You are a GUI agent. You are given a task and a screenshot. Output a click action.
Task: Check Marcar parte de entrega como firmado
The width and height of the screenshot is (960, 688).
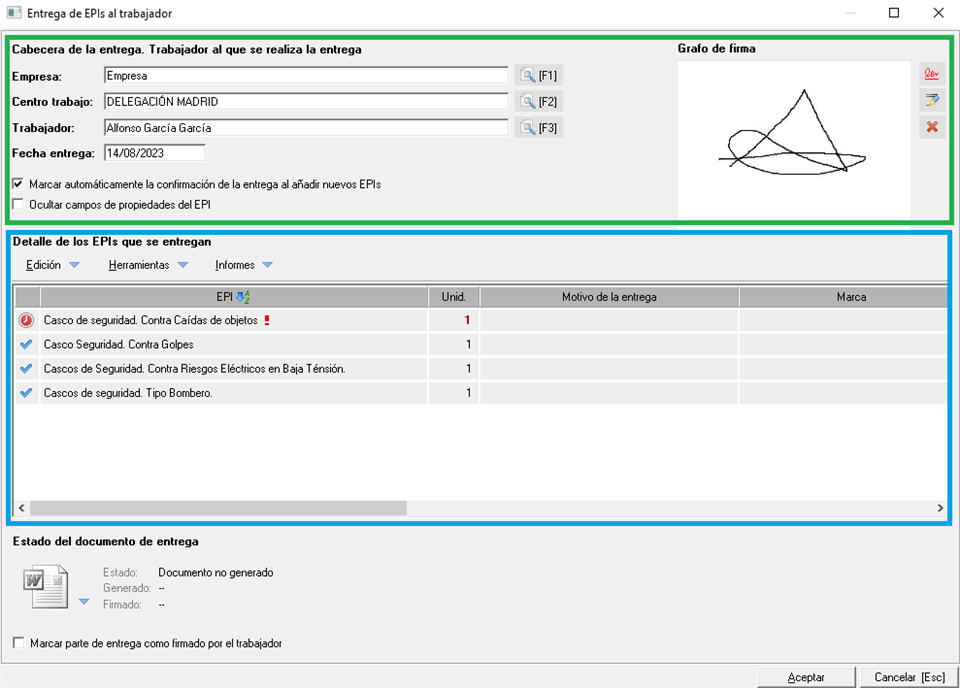pyautogui.click(x=19, y=643)
